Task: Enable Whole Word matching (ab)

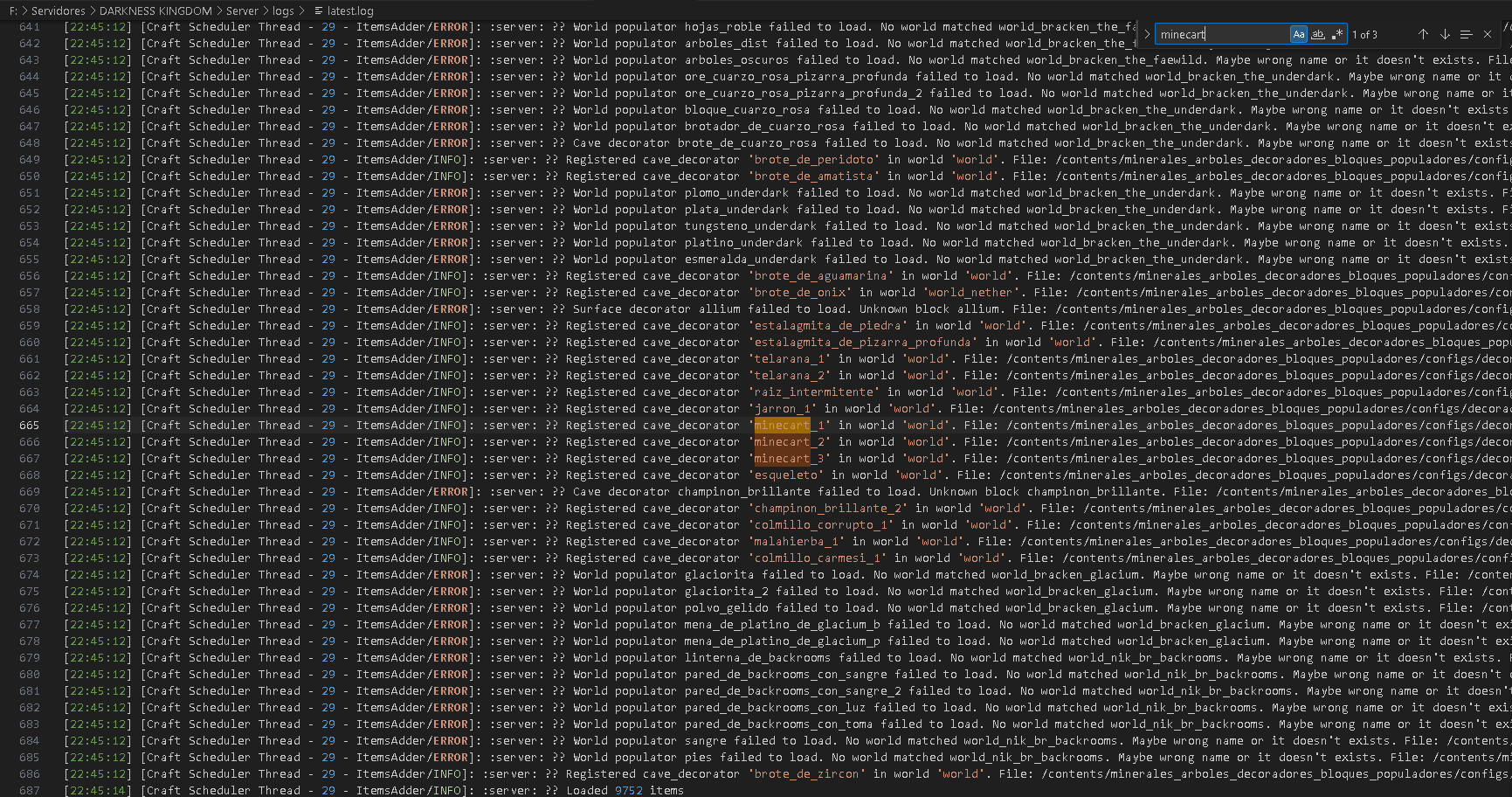Action: pyautogui.click(x=1318, y=33)
